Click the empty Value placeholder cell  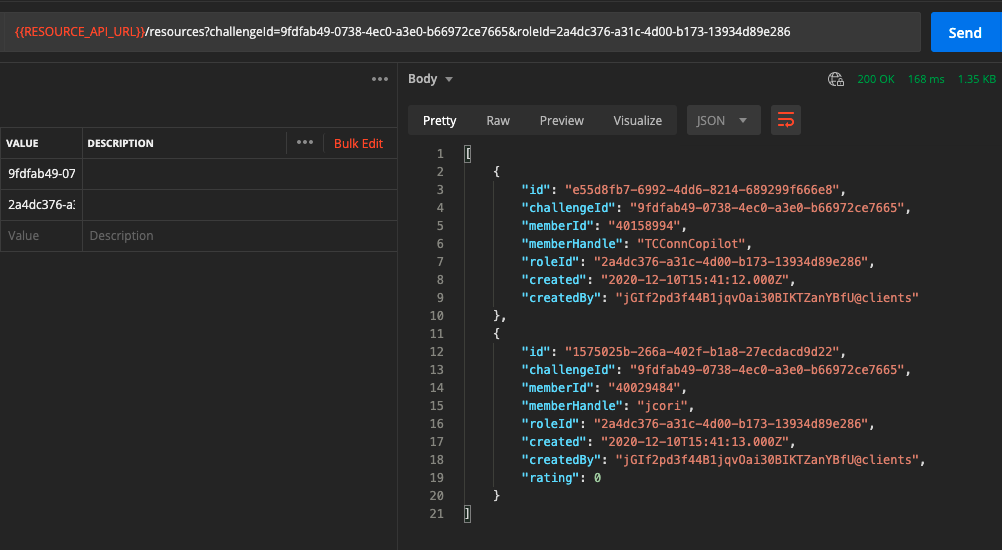[x=42, y=236]
